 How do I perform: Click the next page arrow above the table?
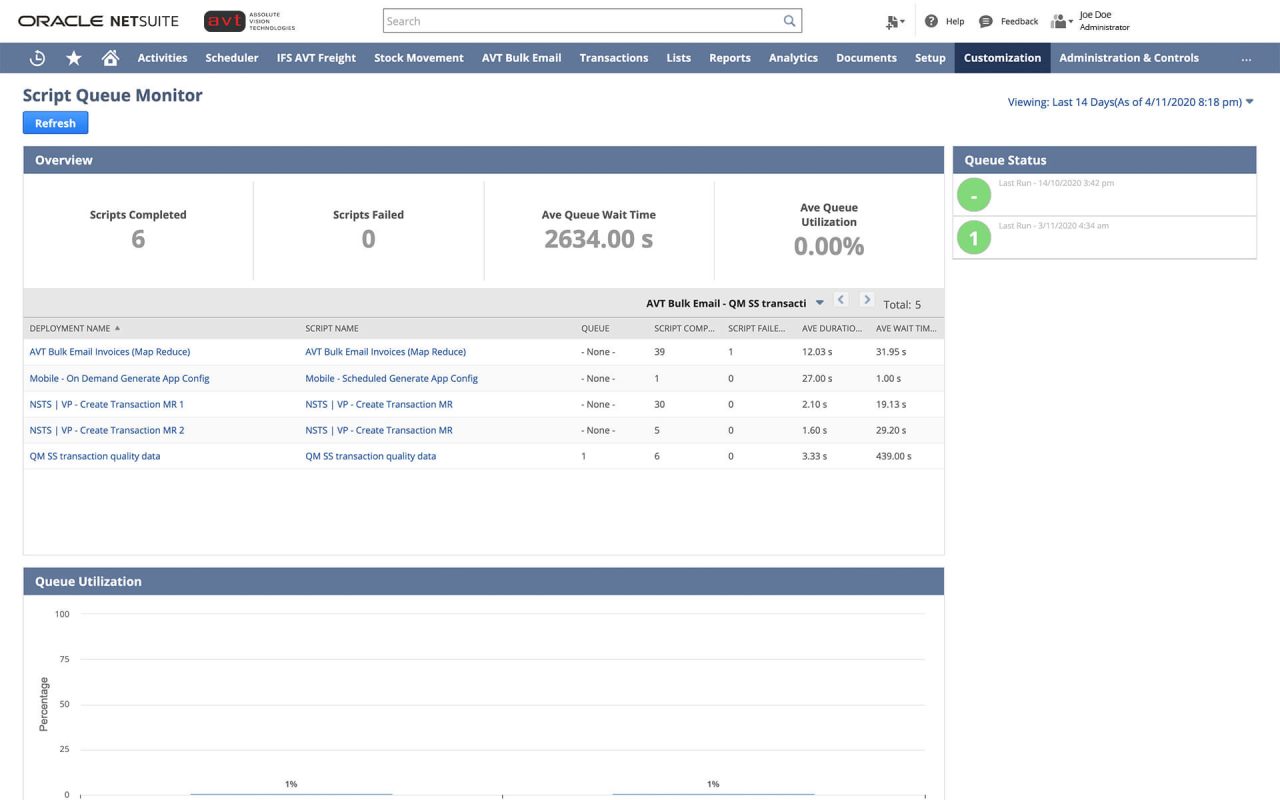point(866,298)
